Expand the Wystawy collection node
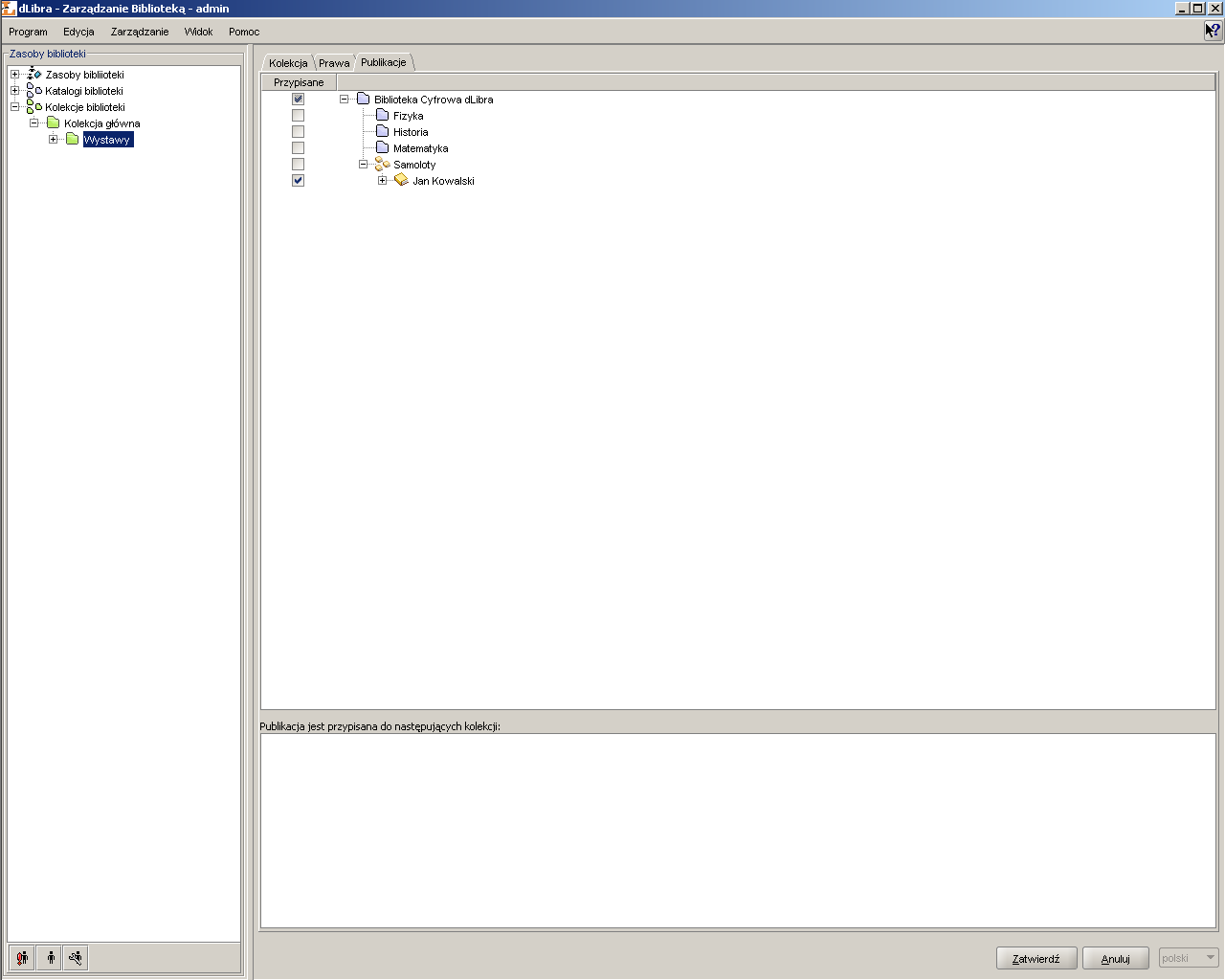1225x980 pixels. (x=53, y=140)
